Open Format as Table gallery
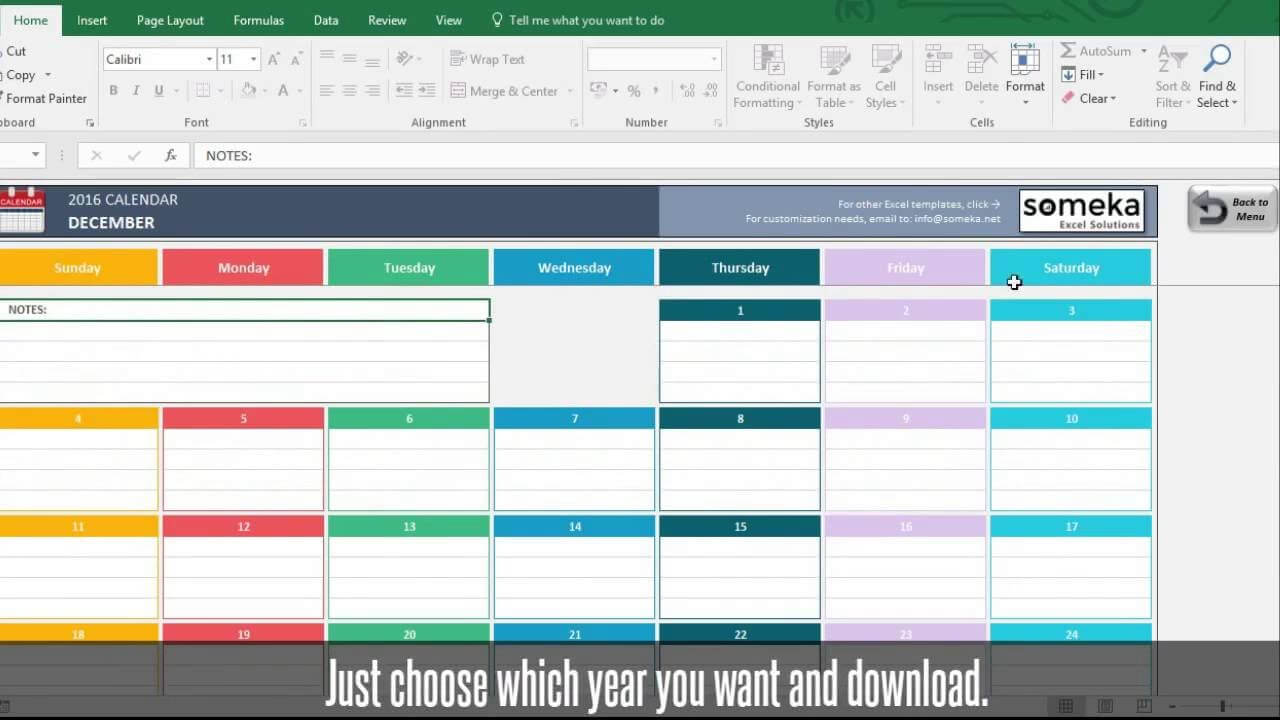Screen dimensions: 1280x720 [834, 60]
